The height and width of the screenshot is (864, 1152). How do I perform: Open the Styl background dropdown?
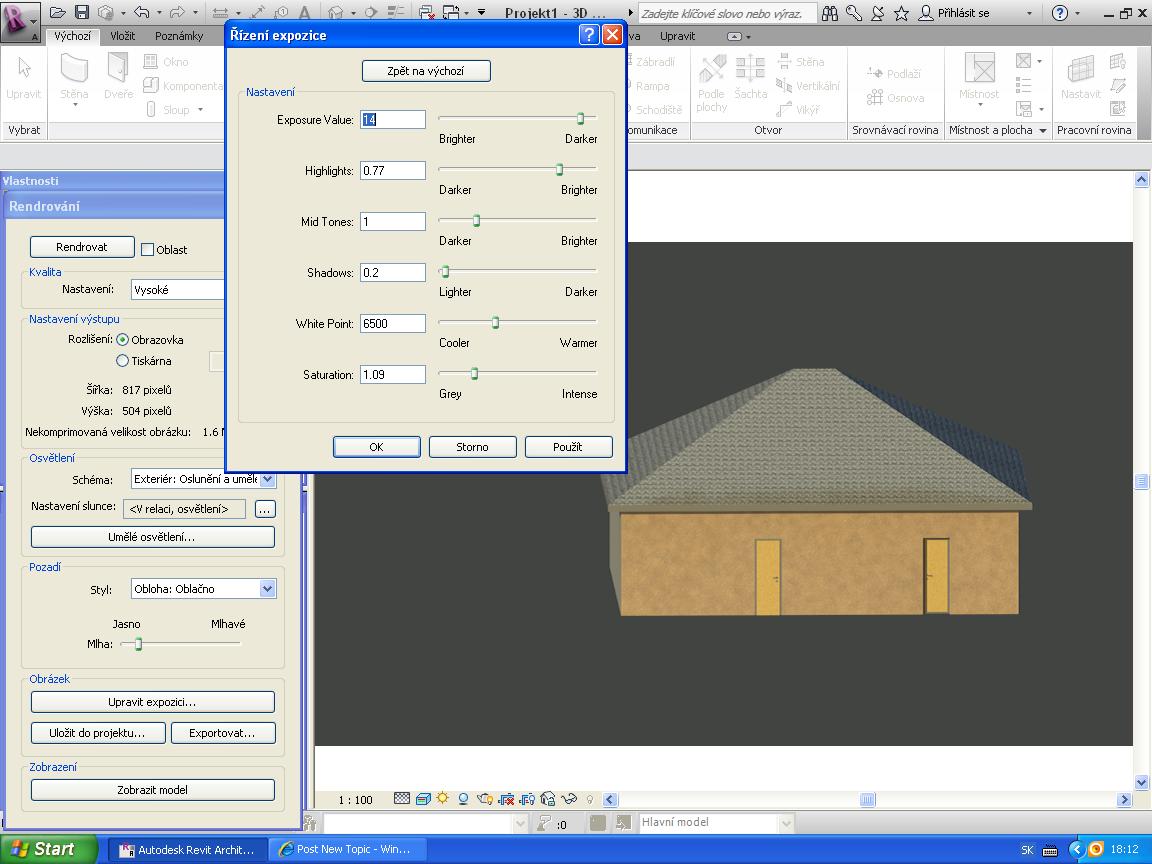pos(267,589)
